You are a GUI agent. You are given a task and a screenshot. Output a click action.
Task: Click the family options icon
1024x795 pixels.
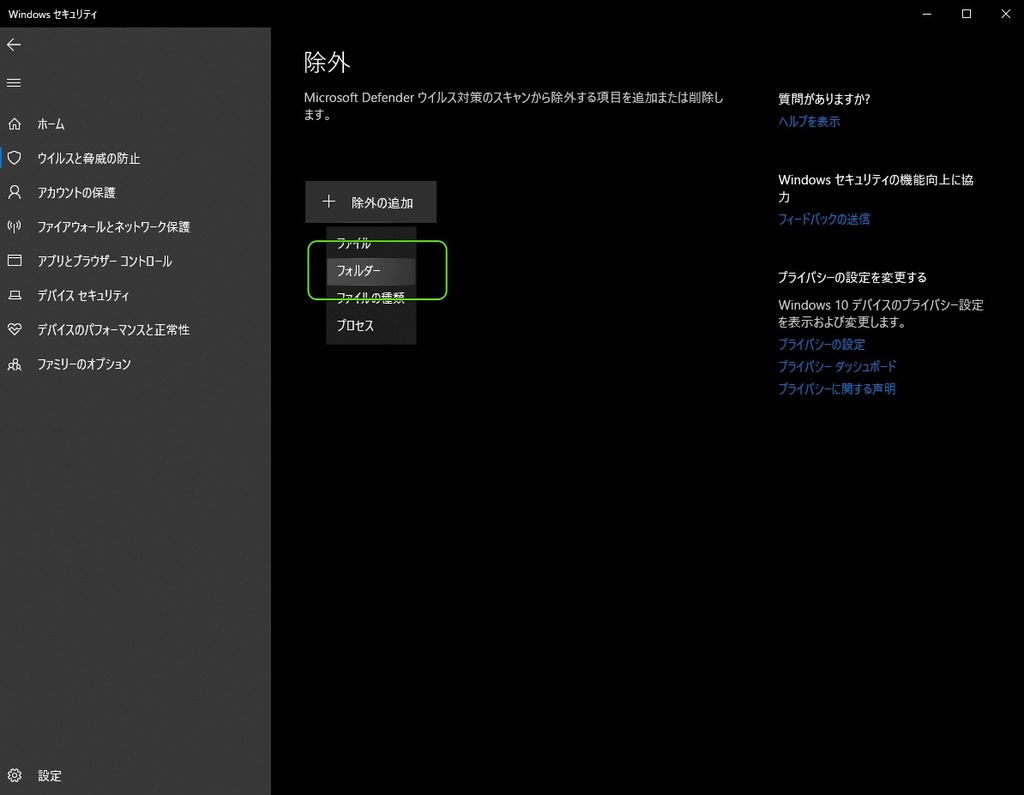pos(14,364)
